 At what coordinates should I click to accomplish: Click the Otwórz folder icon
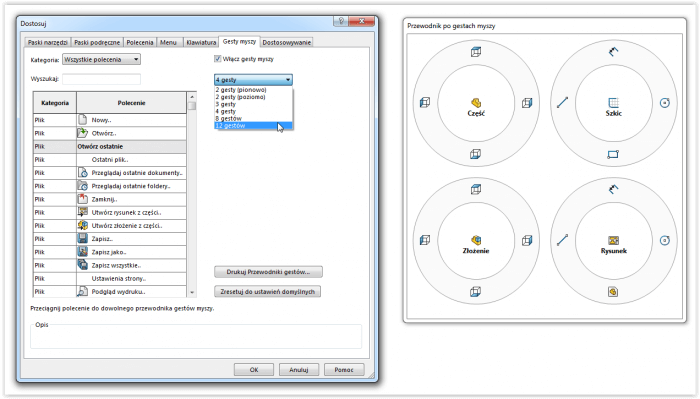point(83,133)
